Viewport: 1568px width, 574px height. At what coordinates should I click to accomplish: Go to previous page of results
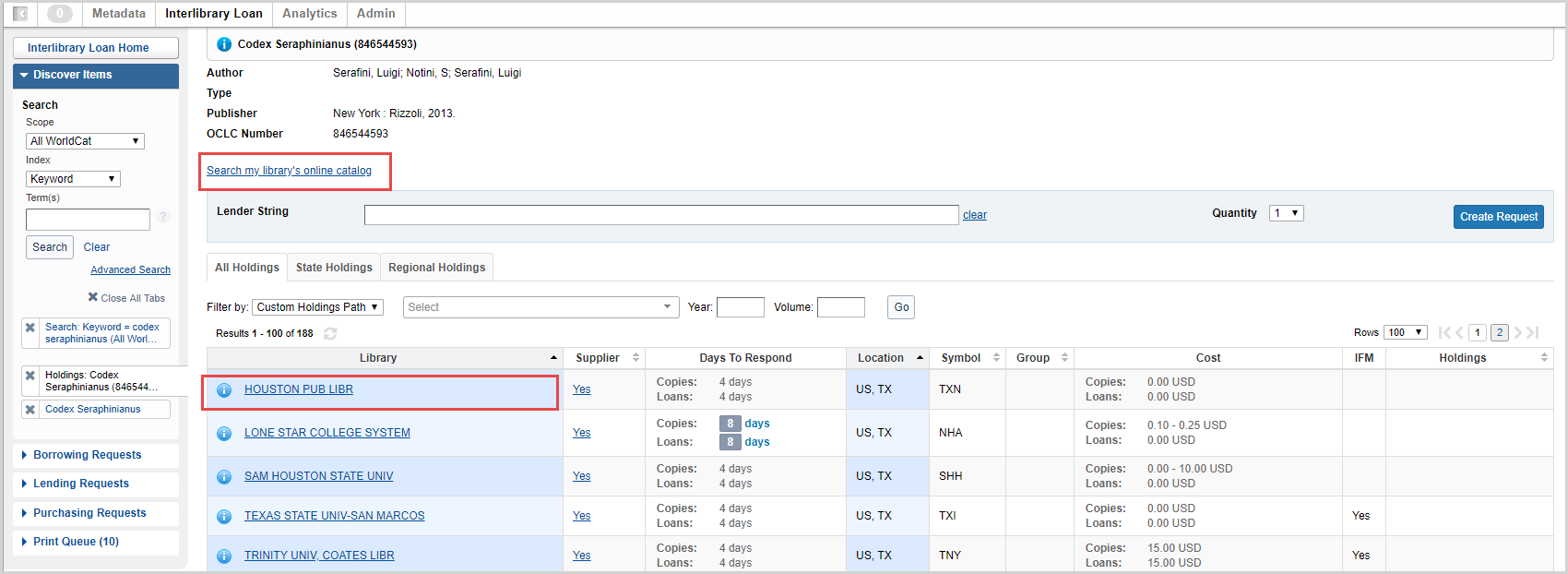tap(1459, 333)
